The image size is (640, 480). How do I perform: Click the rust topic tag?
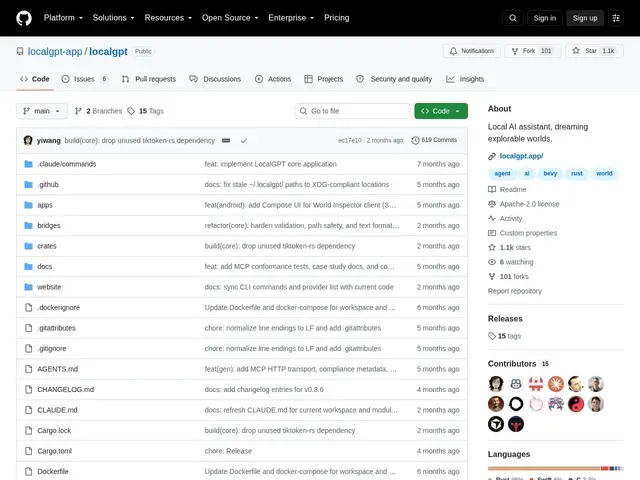[576, 173]
